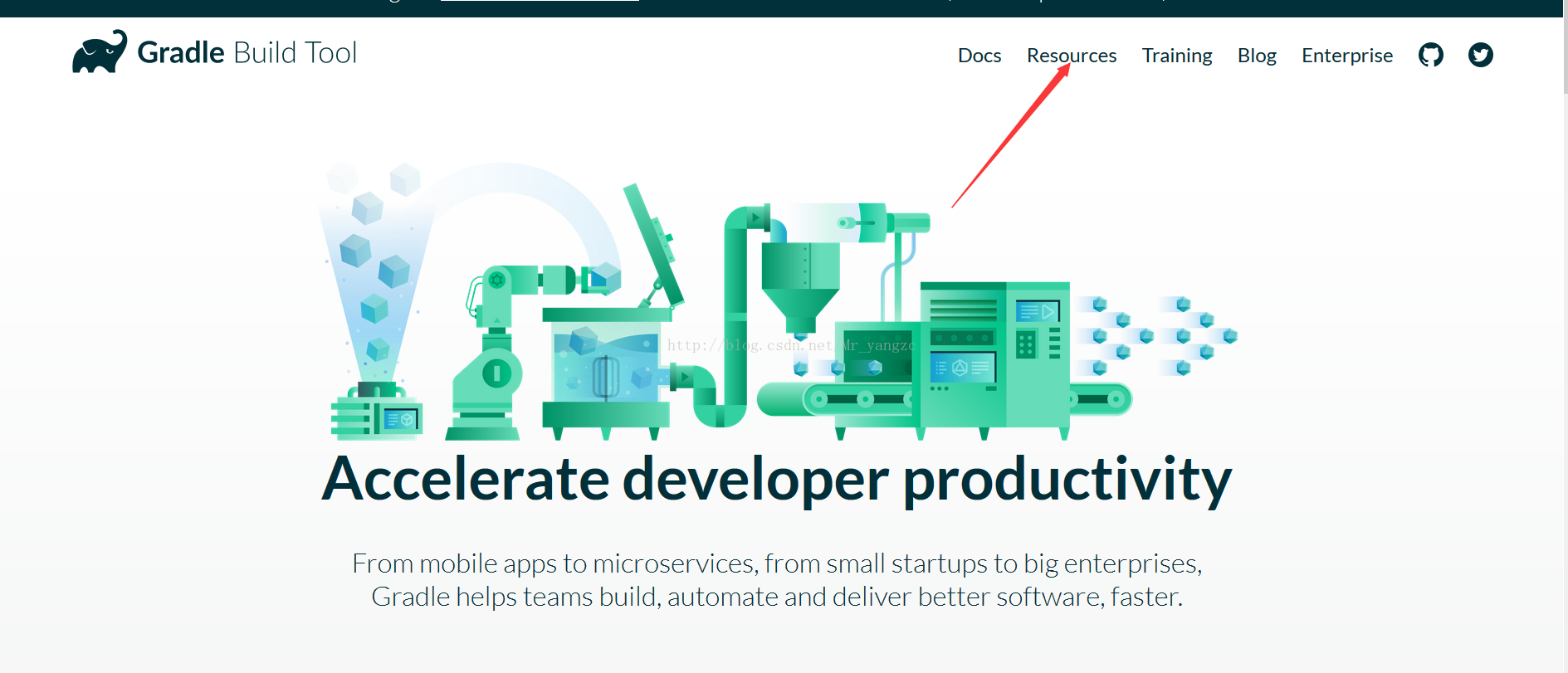
Task: Open the Twitter icon link
Action: point(1481,55)
